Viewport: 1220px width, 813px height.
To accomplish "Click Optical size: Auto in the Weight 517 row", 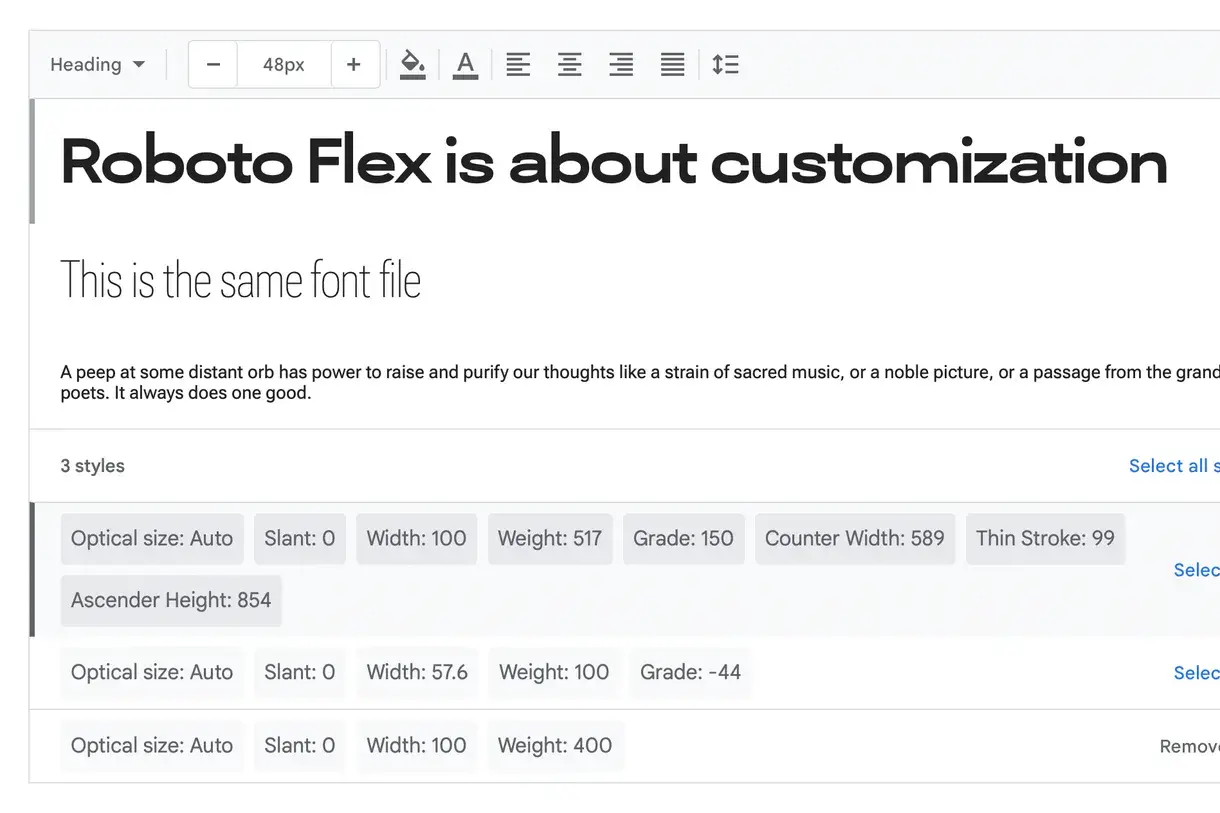I will 152,539.
